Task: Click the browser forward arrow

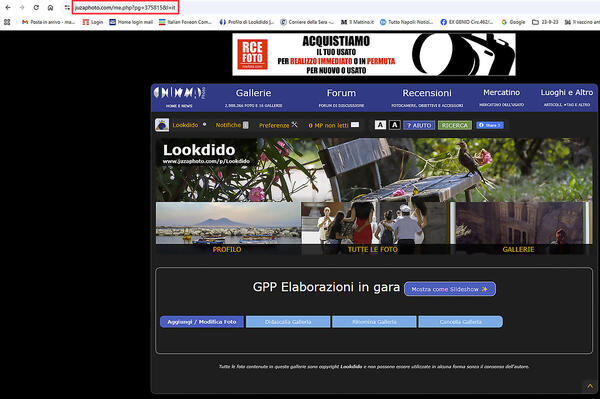Action: (22, 8)
